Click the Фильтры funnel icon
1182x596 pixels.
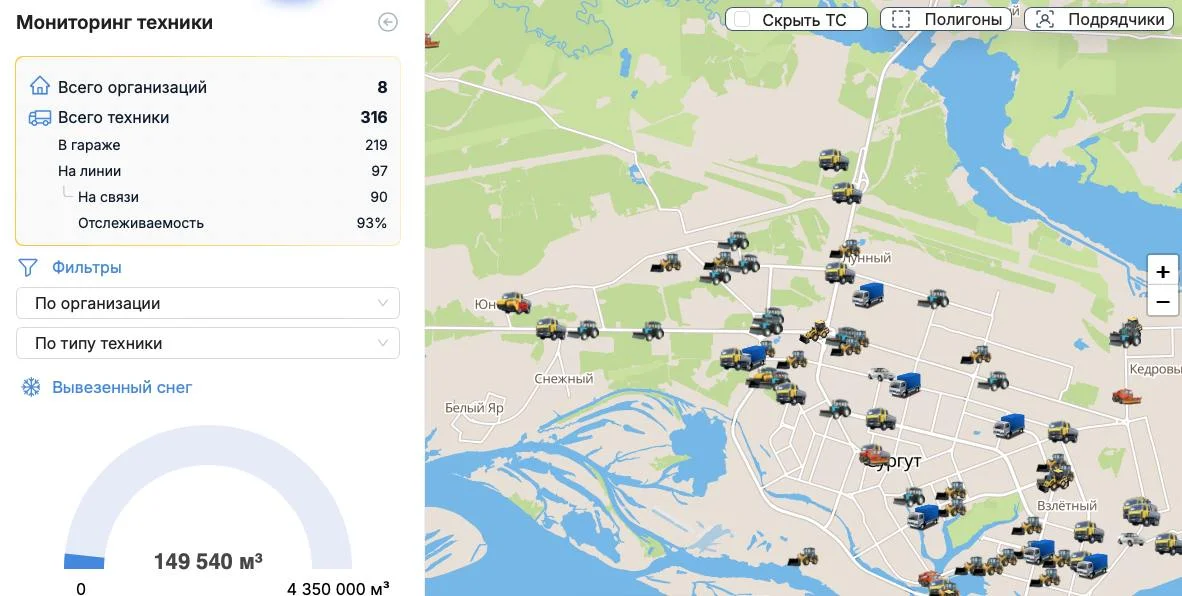tap(28, 267)
